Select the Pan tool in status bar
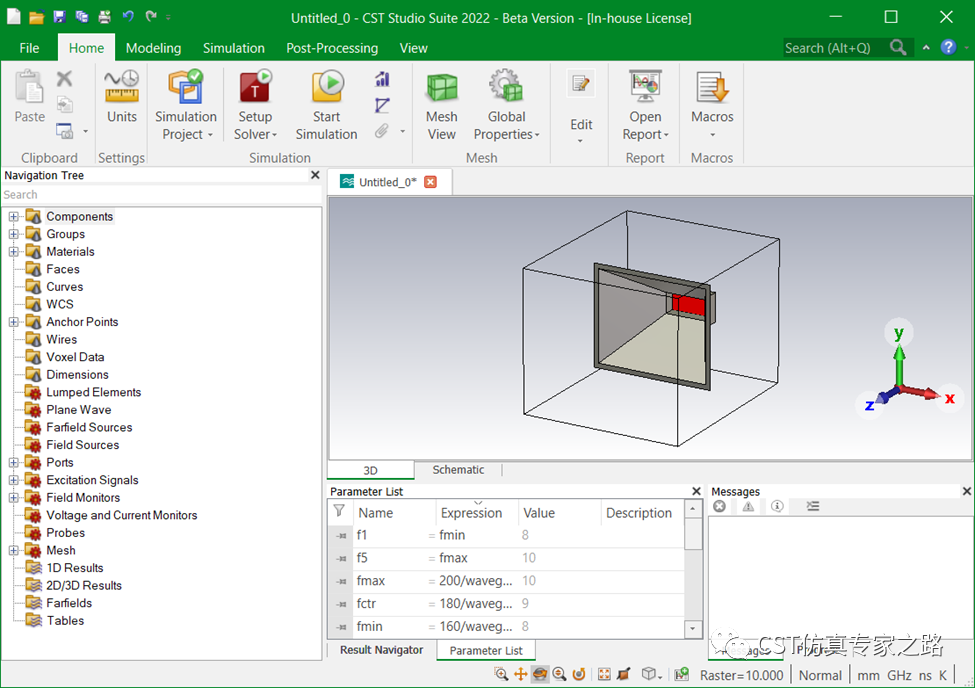Viewport: 975px width, 688px height. 520,674
